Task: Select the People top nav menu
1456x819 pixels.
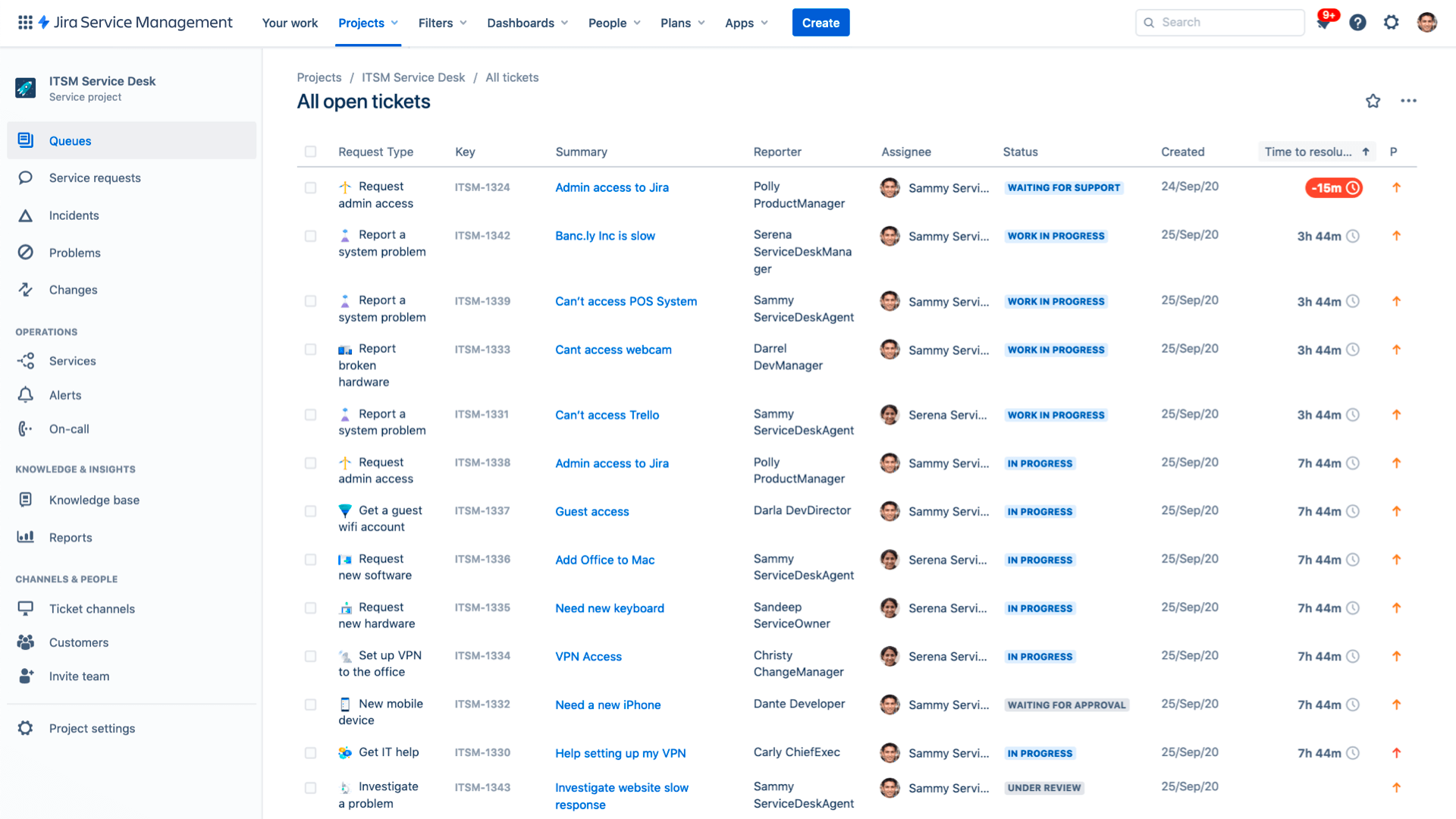Action: pos(612,22)
